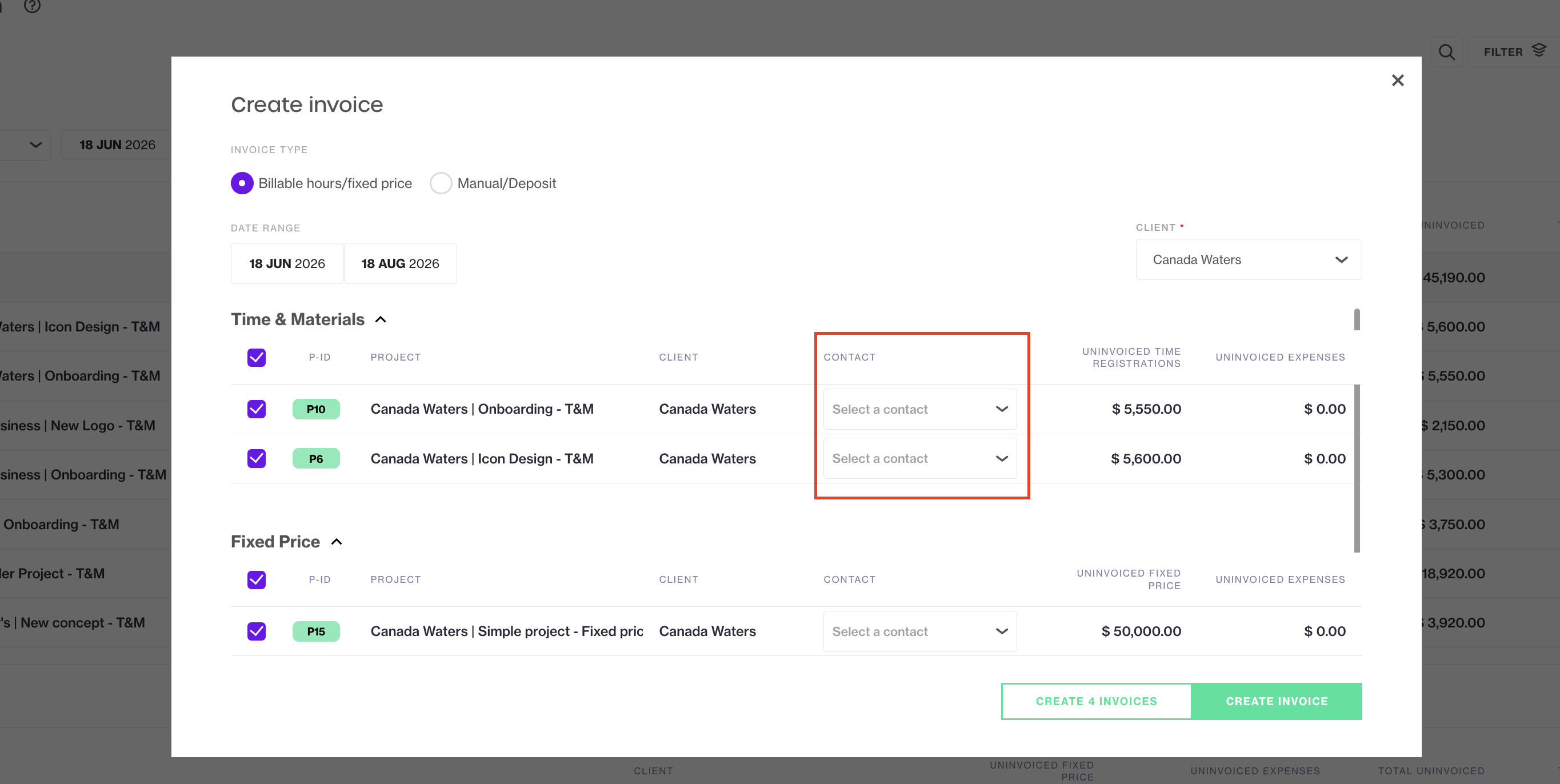1560x784 pixels.
Task: Toggle select-all checkbox in Fixed Price header
Action: click(x=256, y=579)
